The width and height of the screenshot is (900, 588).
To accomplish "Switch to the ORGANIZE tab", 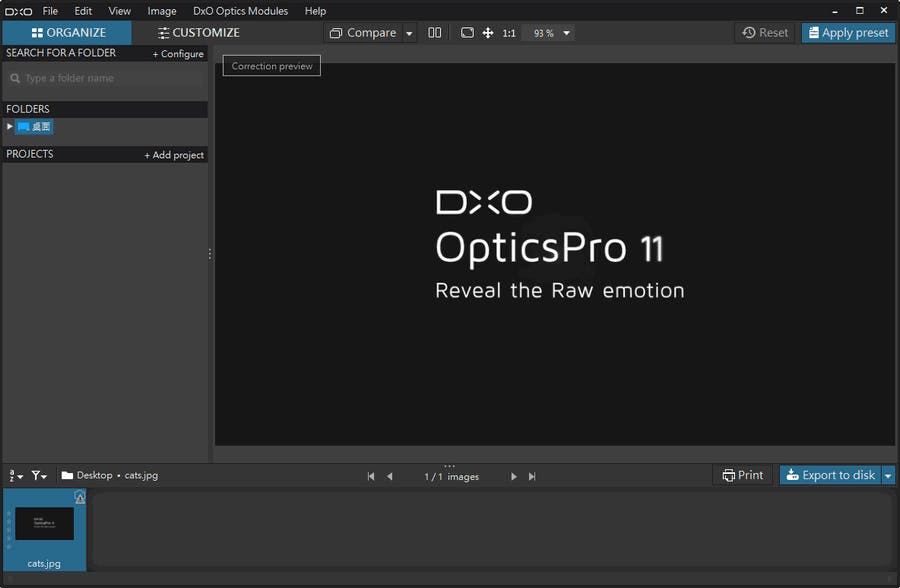I will pos(68,33).
